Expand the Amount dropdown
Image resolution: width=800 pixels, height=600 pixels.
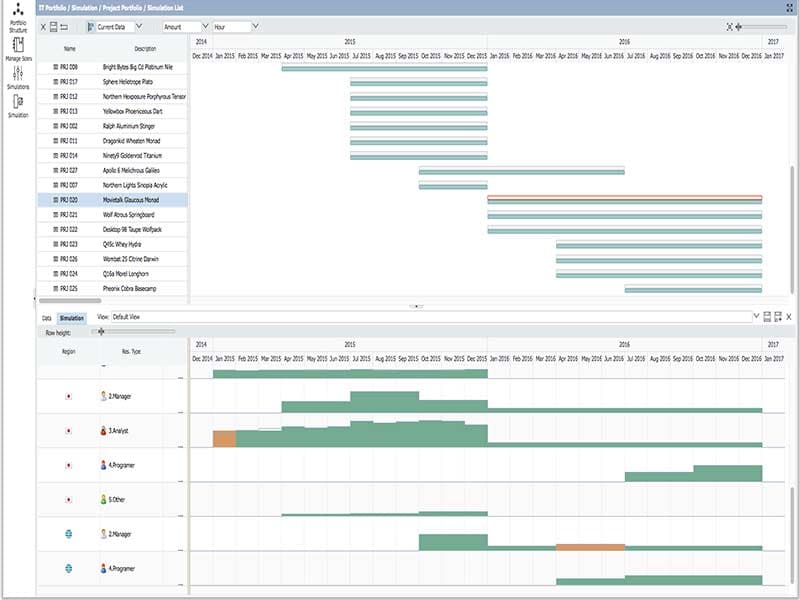tap(185, 27)
